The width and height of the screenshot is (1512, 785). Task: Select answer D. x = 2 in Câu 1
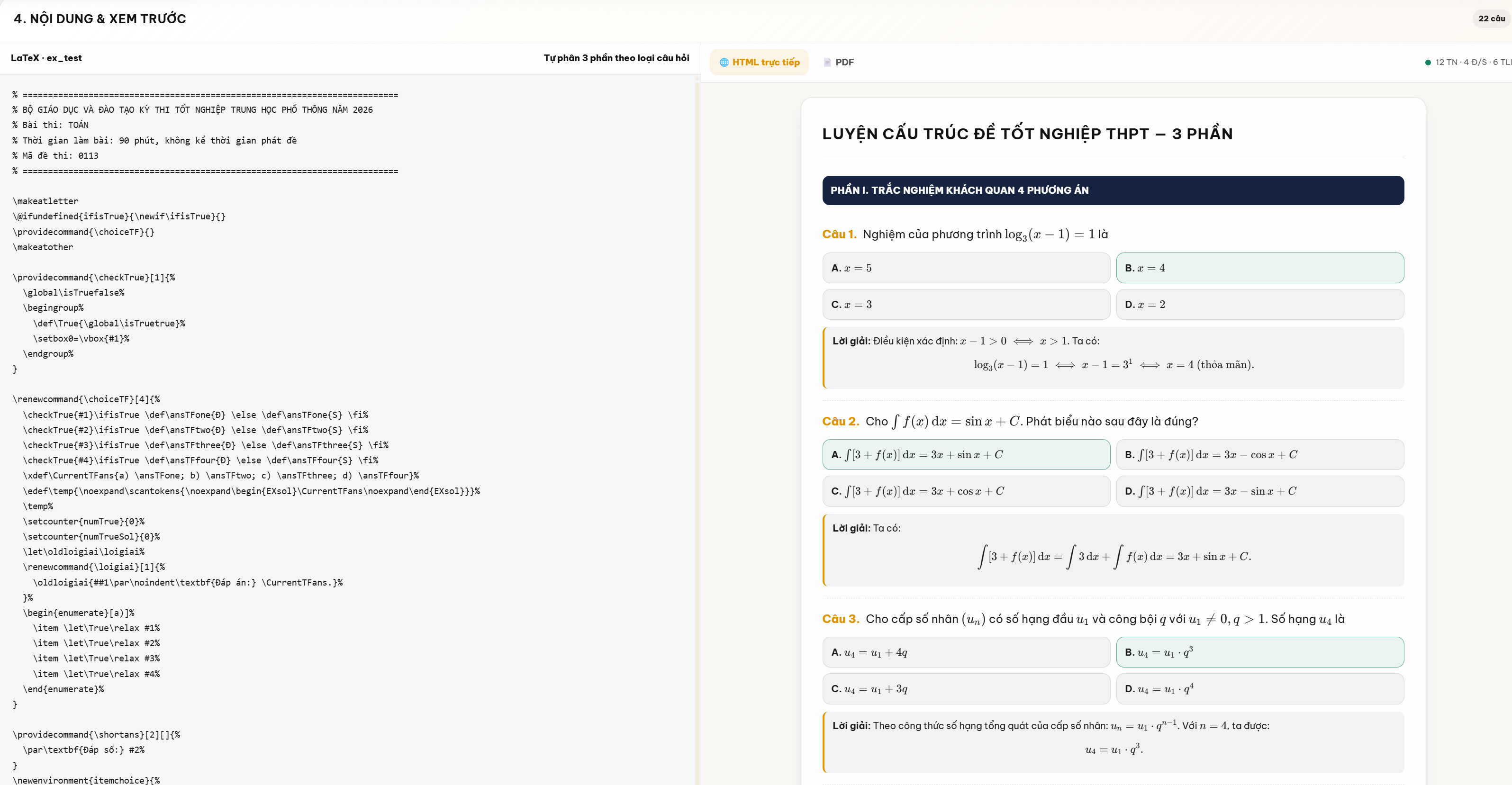tap(1259, 305)
